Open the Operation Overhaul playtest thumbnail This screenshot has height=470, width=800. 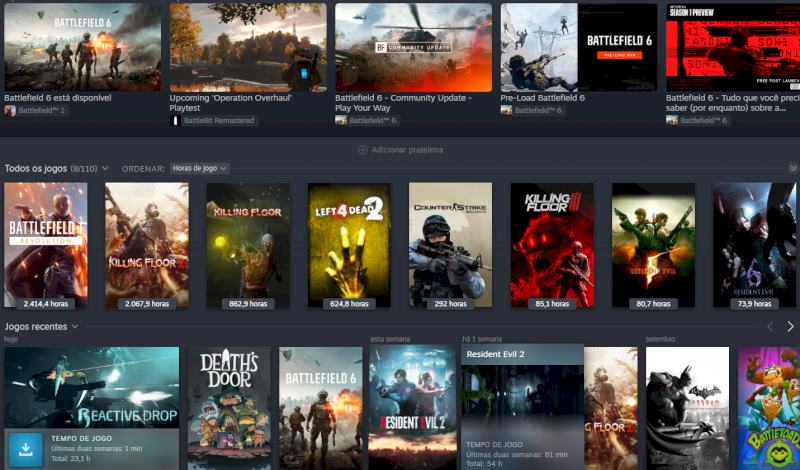248,47
